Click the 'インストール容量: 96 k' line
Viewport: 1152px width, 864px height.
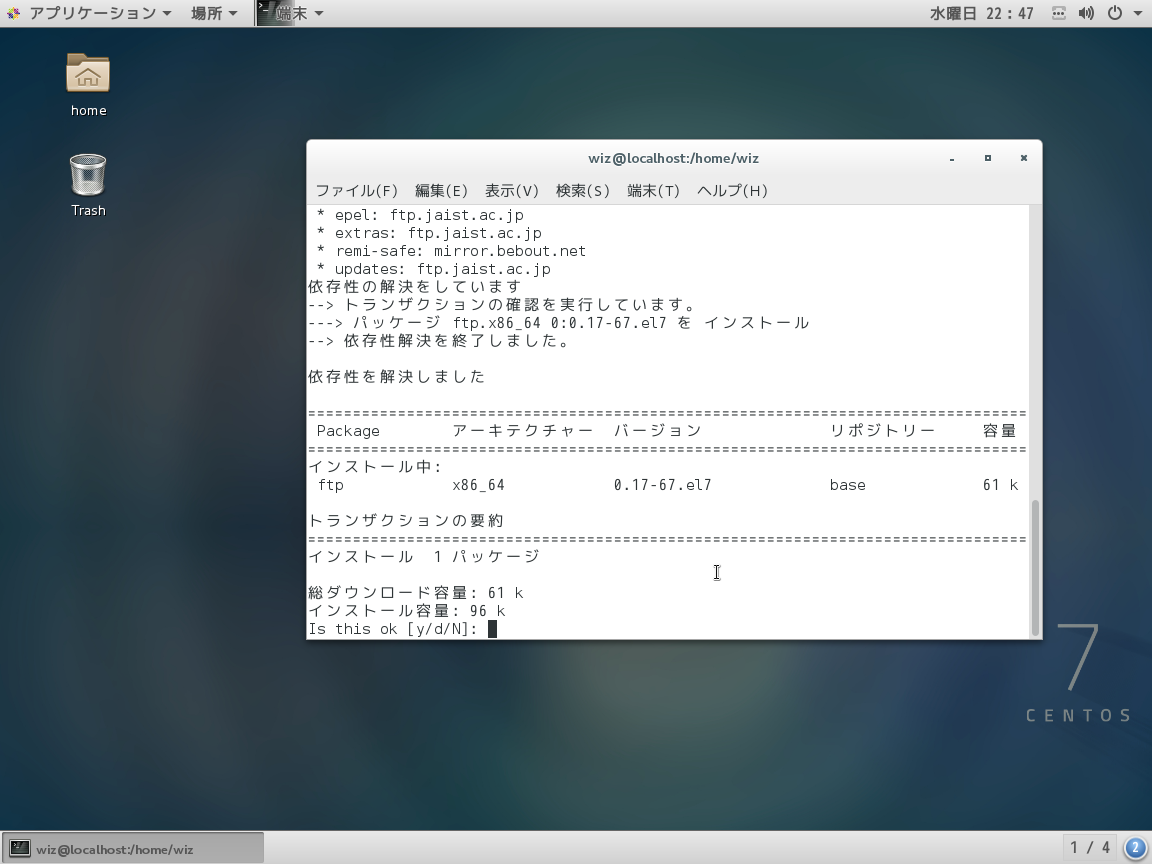[407, 611]
